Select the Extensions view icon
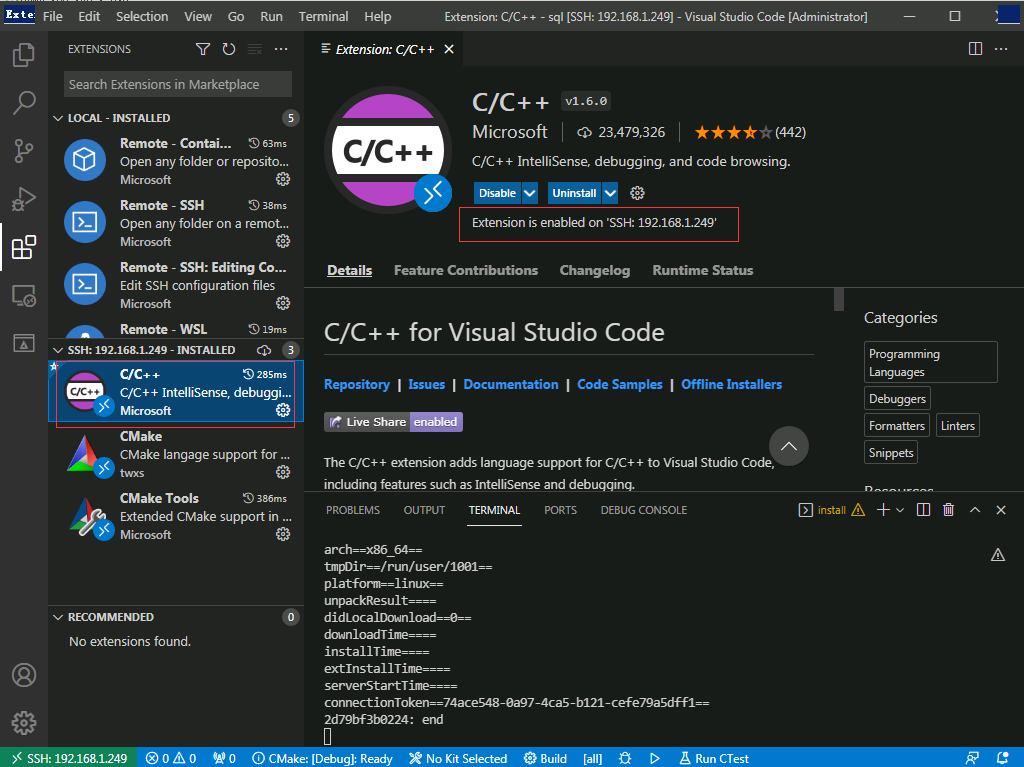This screenshot has width=1024, height=767. coord(24,247)
